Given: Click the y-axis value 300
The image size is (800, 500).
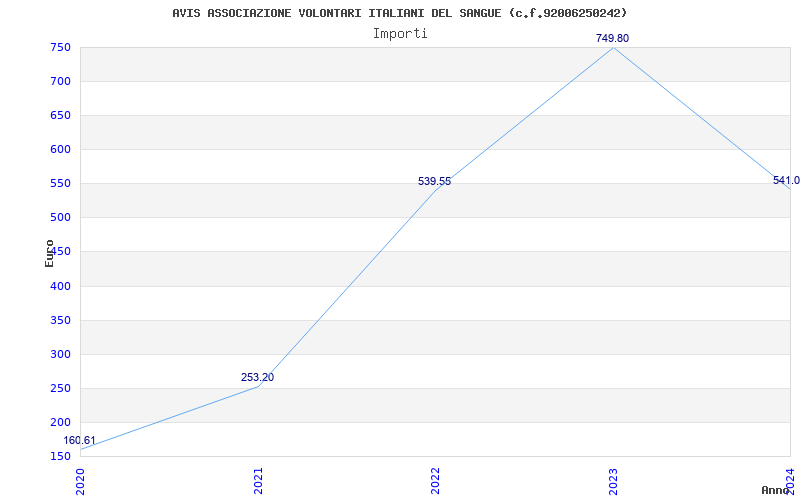Looking at the screenshot, I should (x=60, y=355).
